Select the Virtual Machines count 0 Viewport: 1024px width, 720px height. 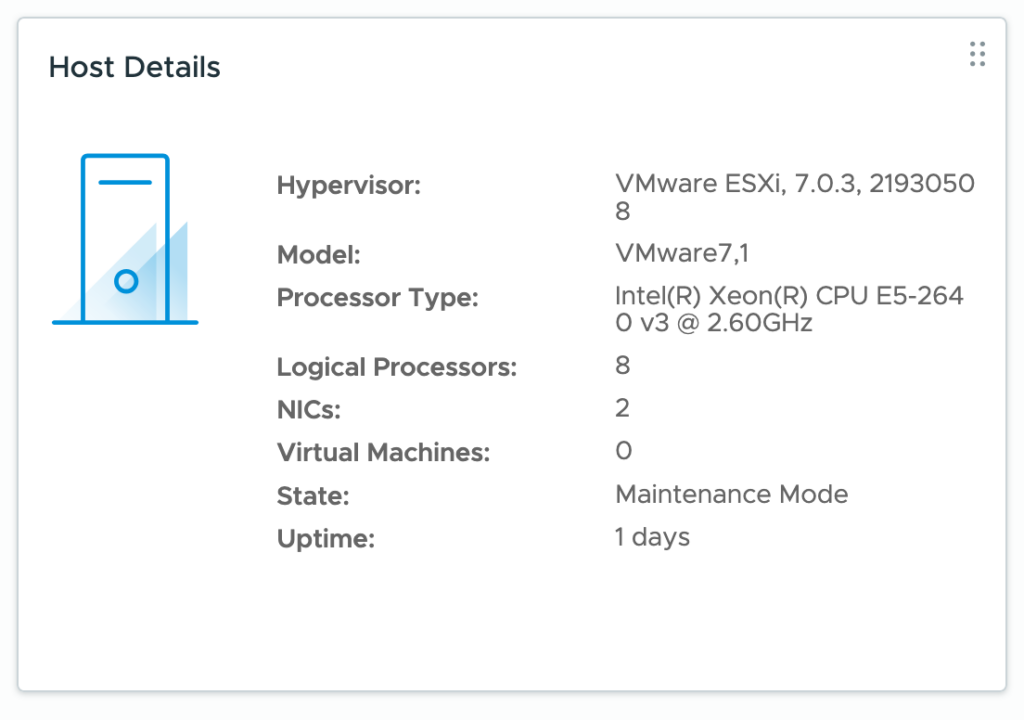(623, 451)
